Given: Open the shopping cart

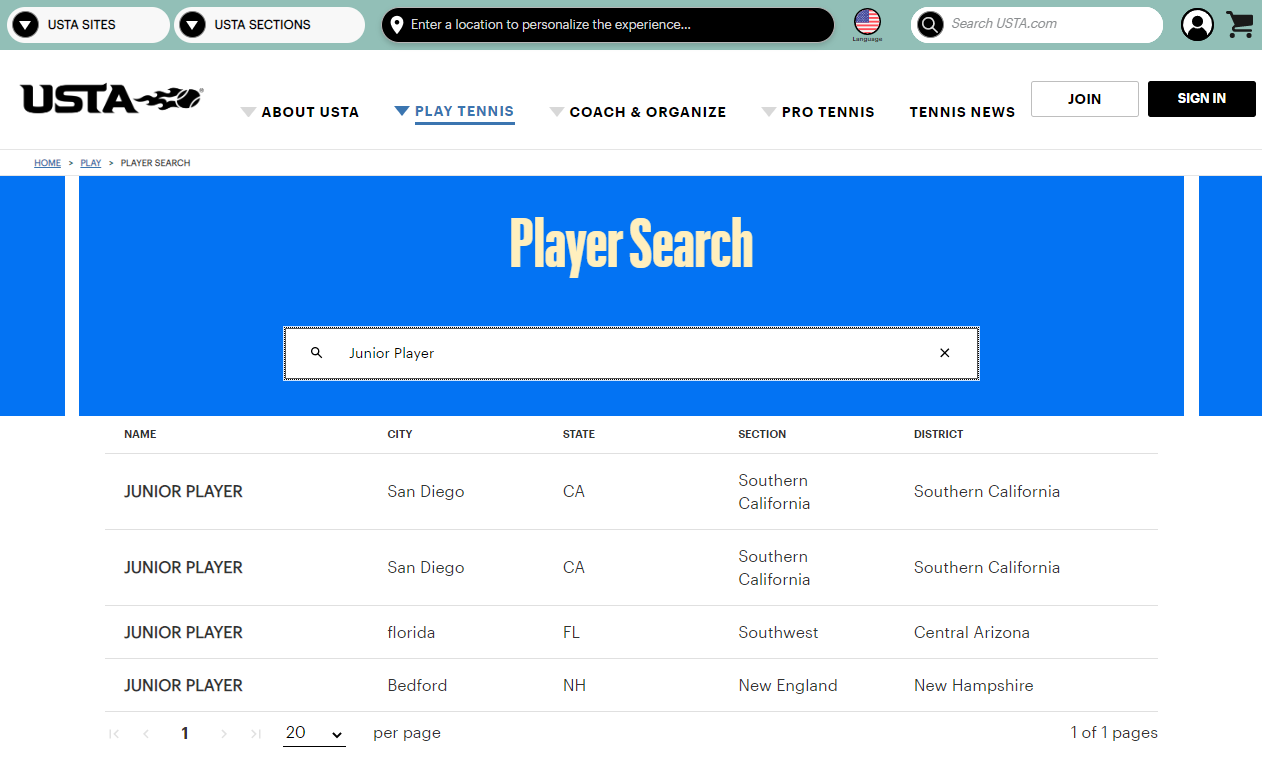Looking at the screenshot, I should click(1239, 24).
